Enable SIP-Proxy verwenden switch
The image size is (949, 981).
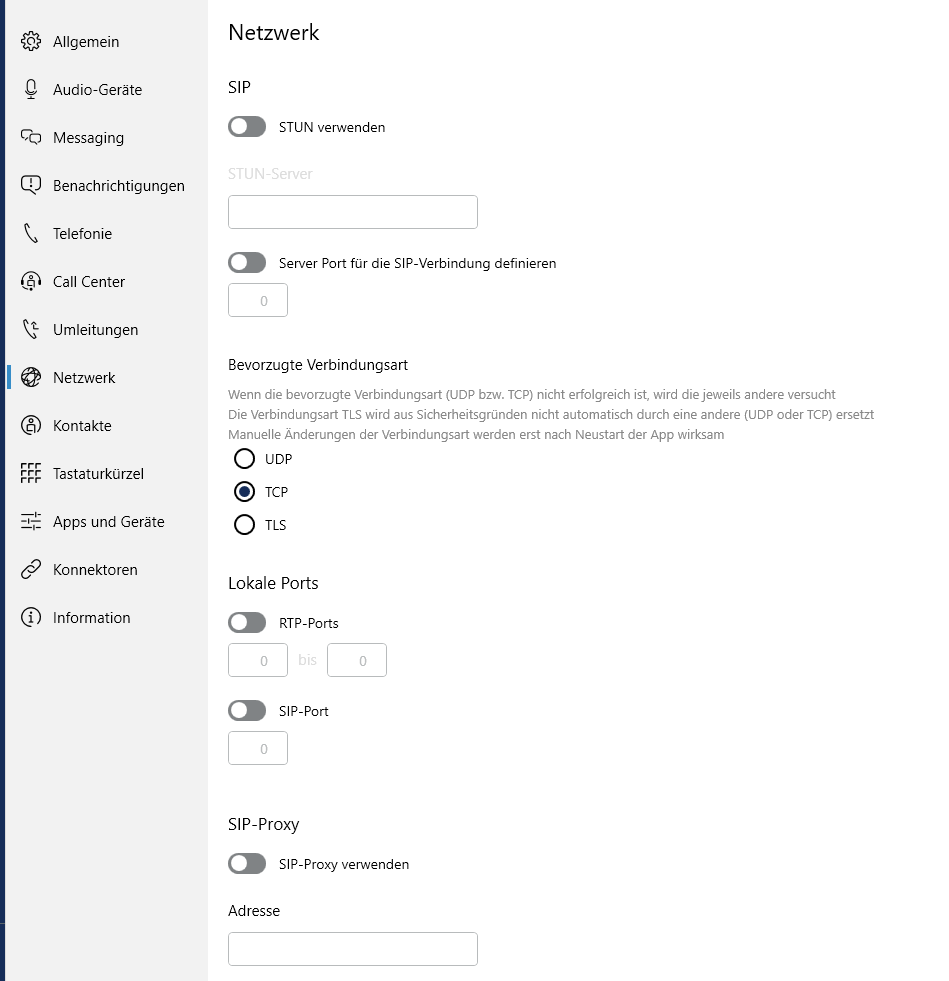point(247,864)
